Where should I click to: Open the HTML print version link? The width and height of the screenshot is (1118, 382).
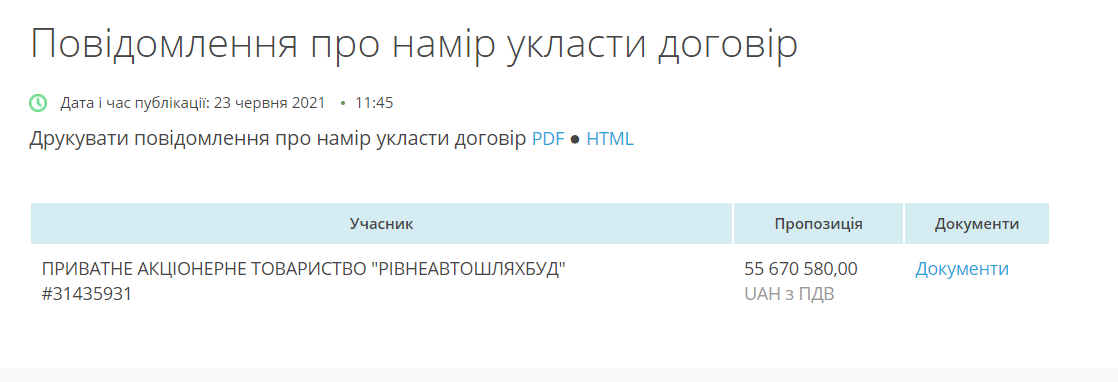point(610,139)
